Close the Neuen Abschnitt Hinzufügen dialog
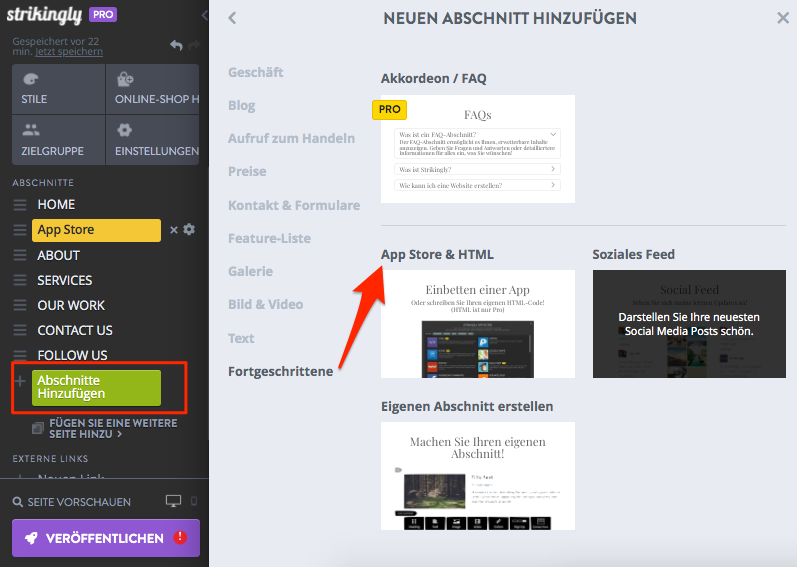This screenshot has height=567, width=797. tap(782, 18)
